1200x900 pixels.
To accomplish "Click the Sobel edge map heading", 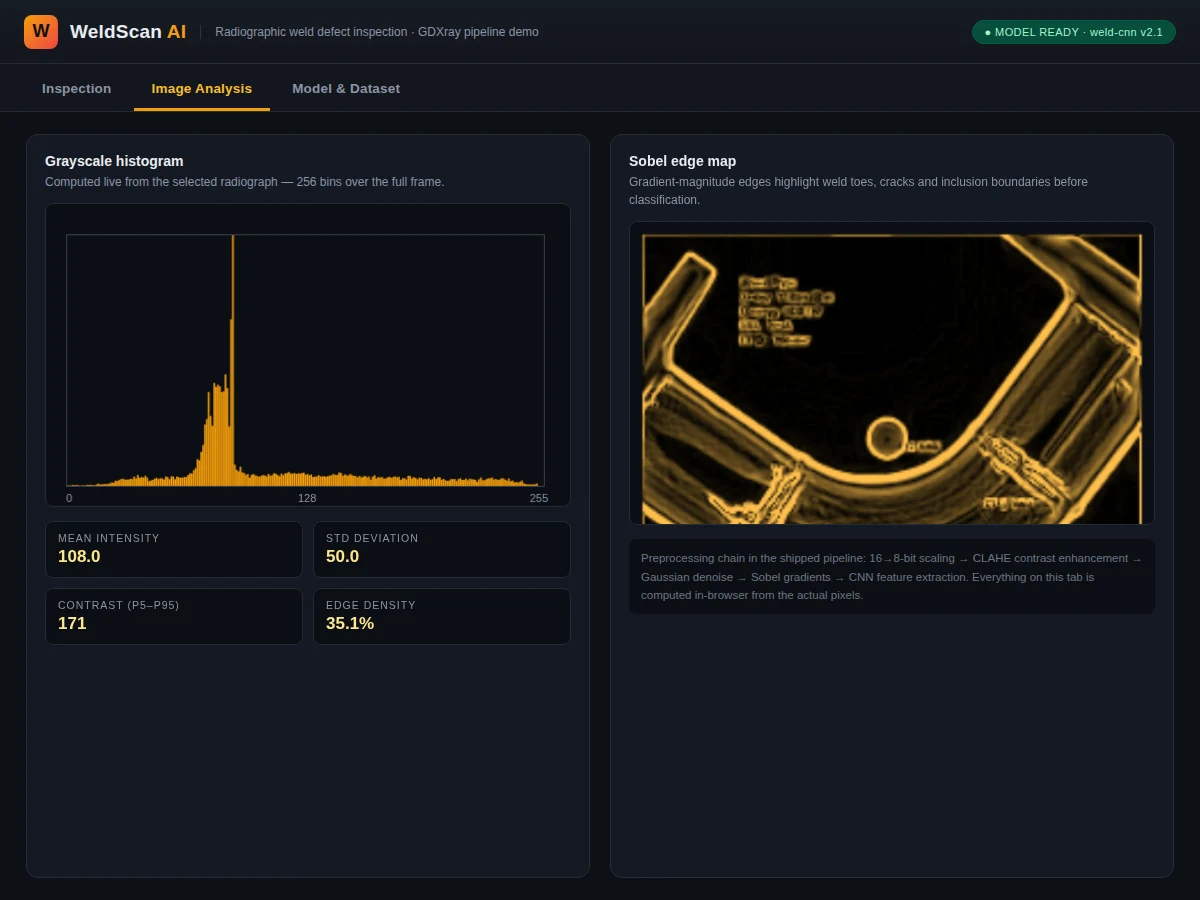I will pos(682,161).
